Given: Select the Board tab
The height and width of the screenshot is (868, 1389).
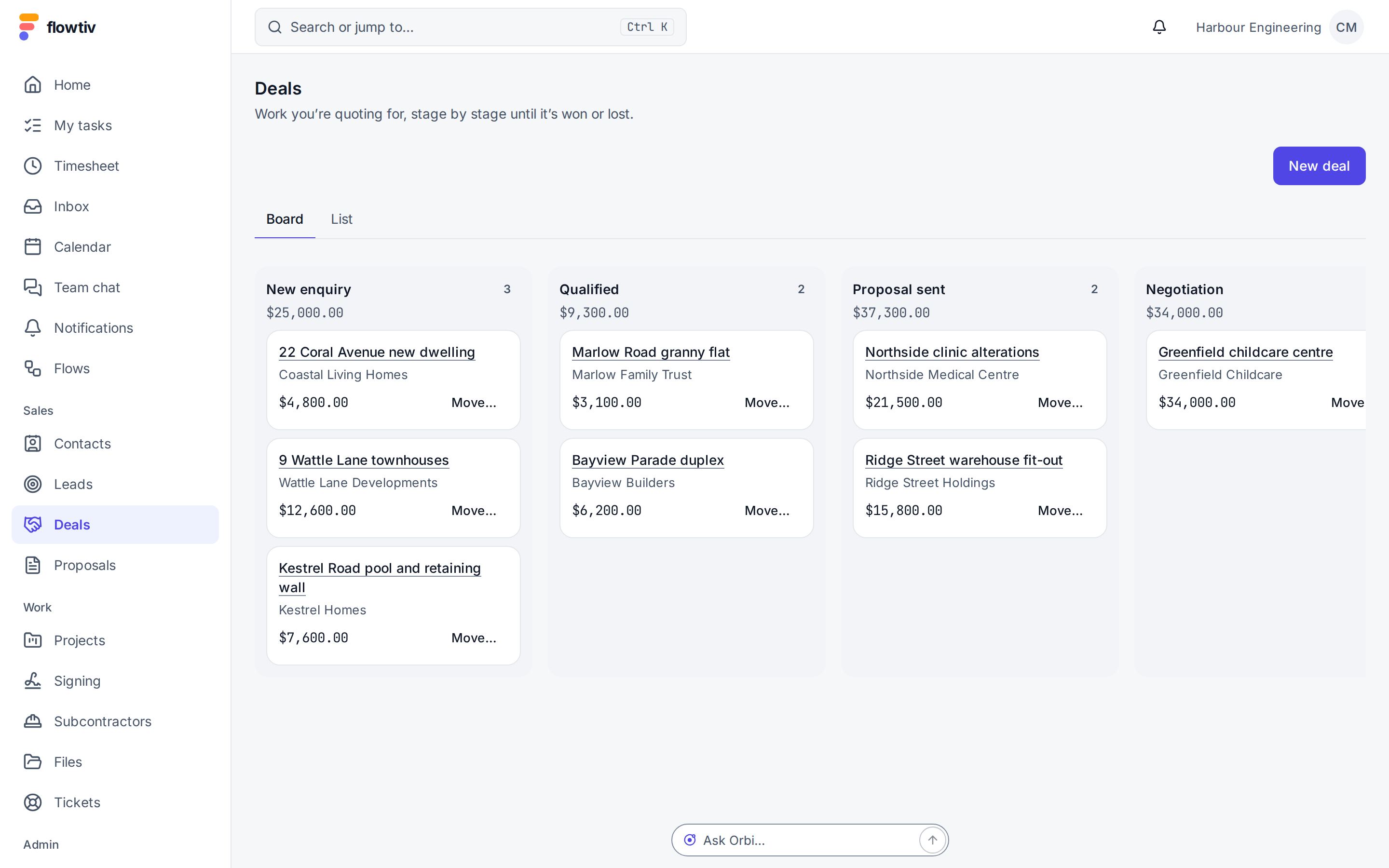Looking at the screenshot, I should (x=285, y=219).
